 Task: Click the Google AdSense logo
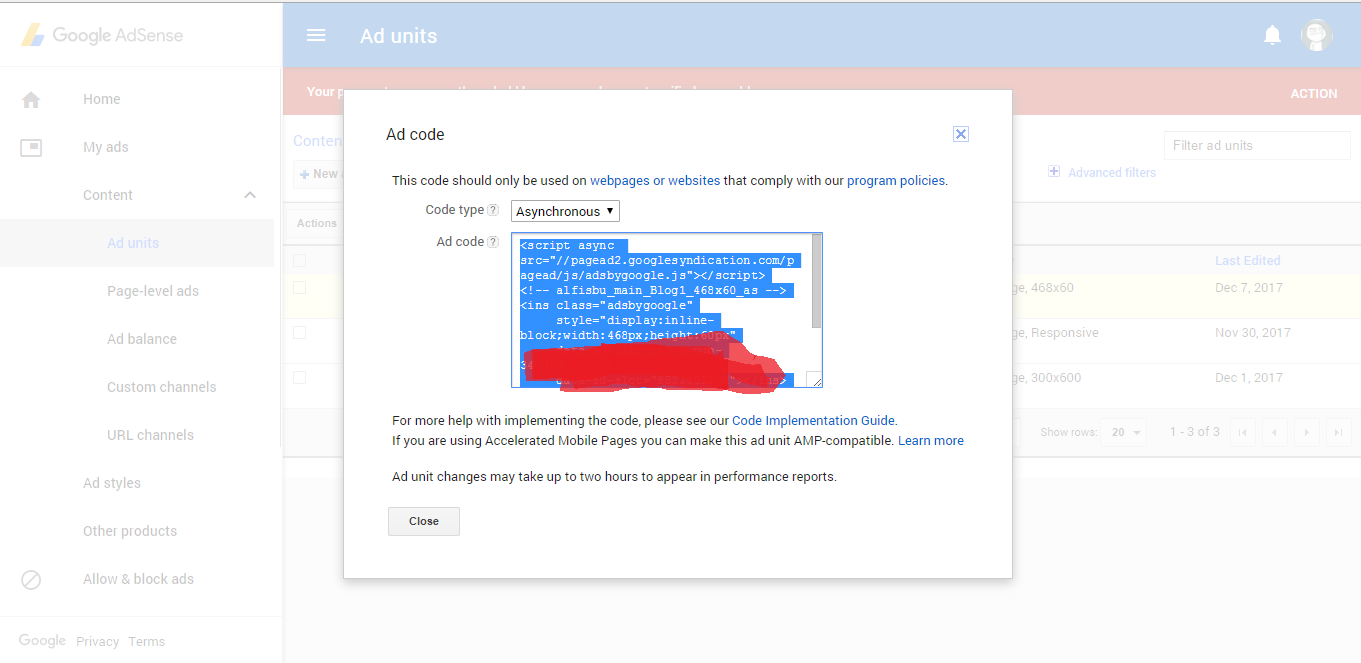point(102,35)
